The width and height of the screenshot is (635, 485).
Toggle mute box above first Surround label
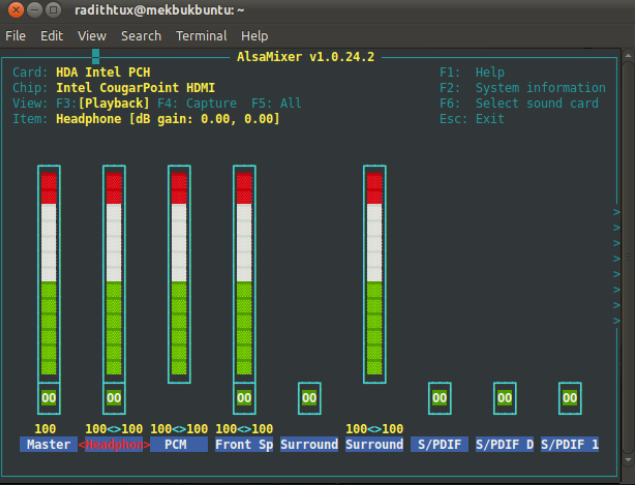(309, 398)
